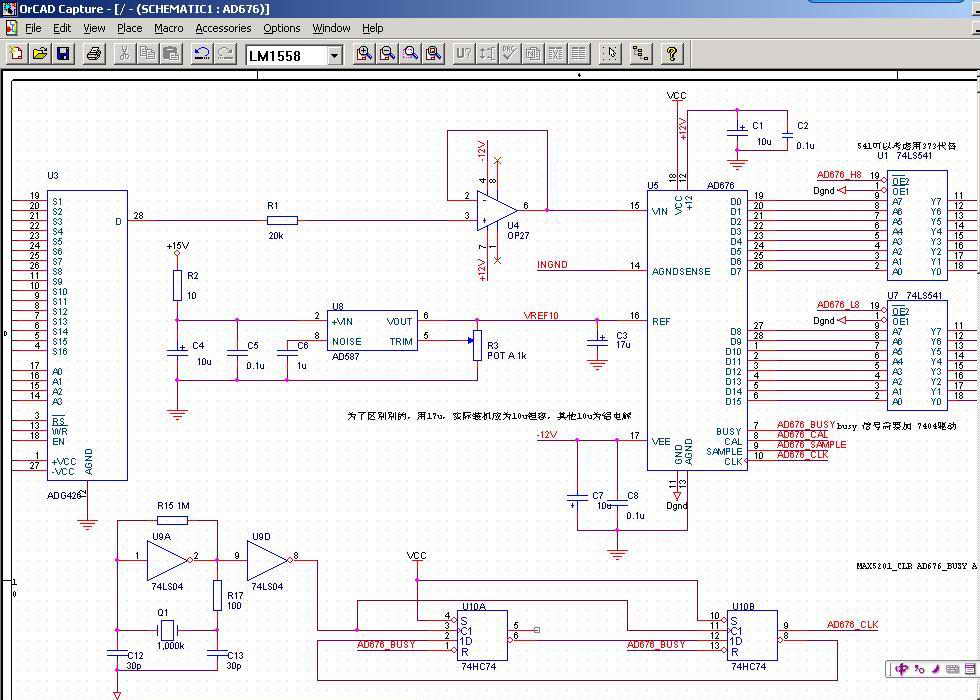Zoom to show the whole schematic page
This screenshot has height=700, width=980.
[x=433, y=54]
